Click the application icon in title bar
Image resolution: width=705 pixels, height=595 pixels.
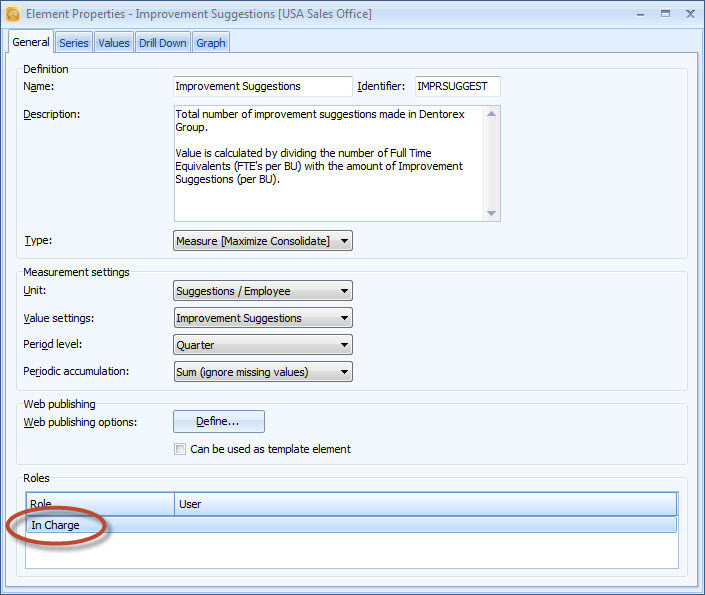12,14
